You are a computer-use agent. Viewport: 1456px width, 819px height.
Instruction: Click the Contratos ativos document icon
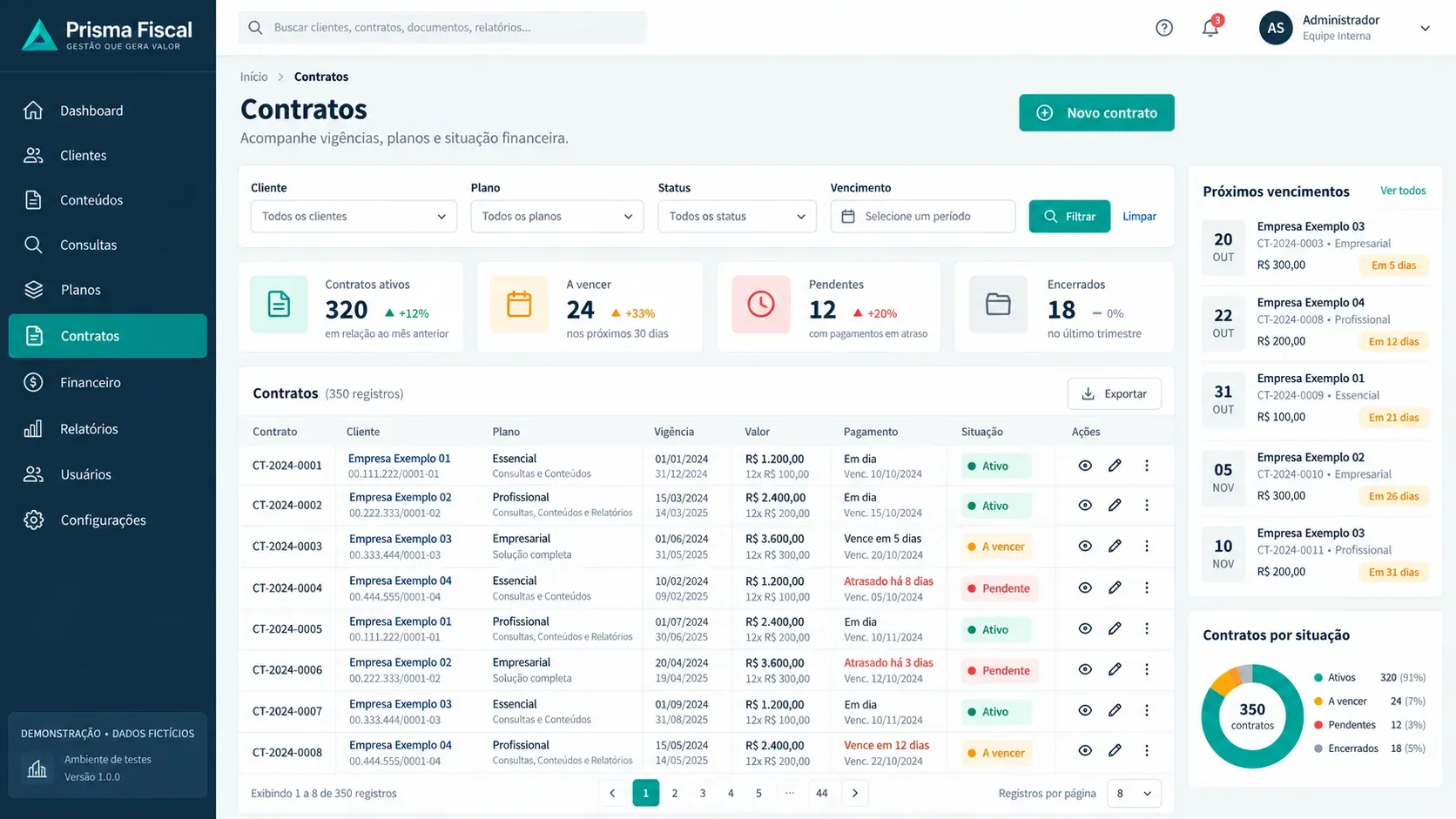279,305
